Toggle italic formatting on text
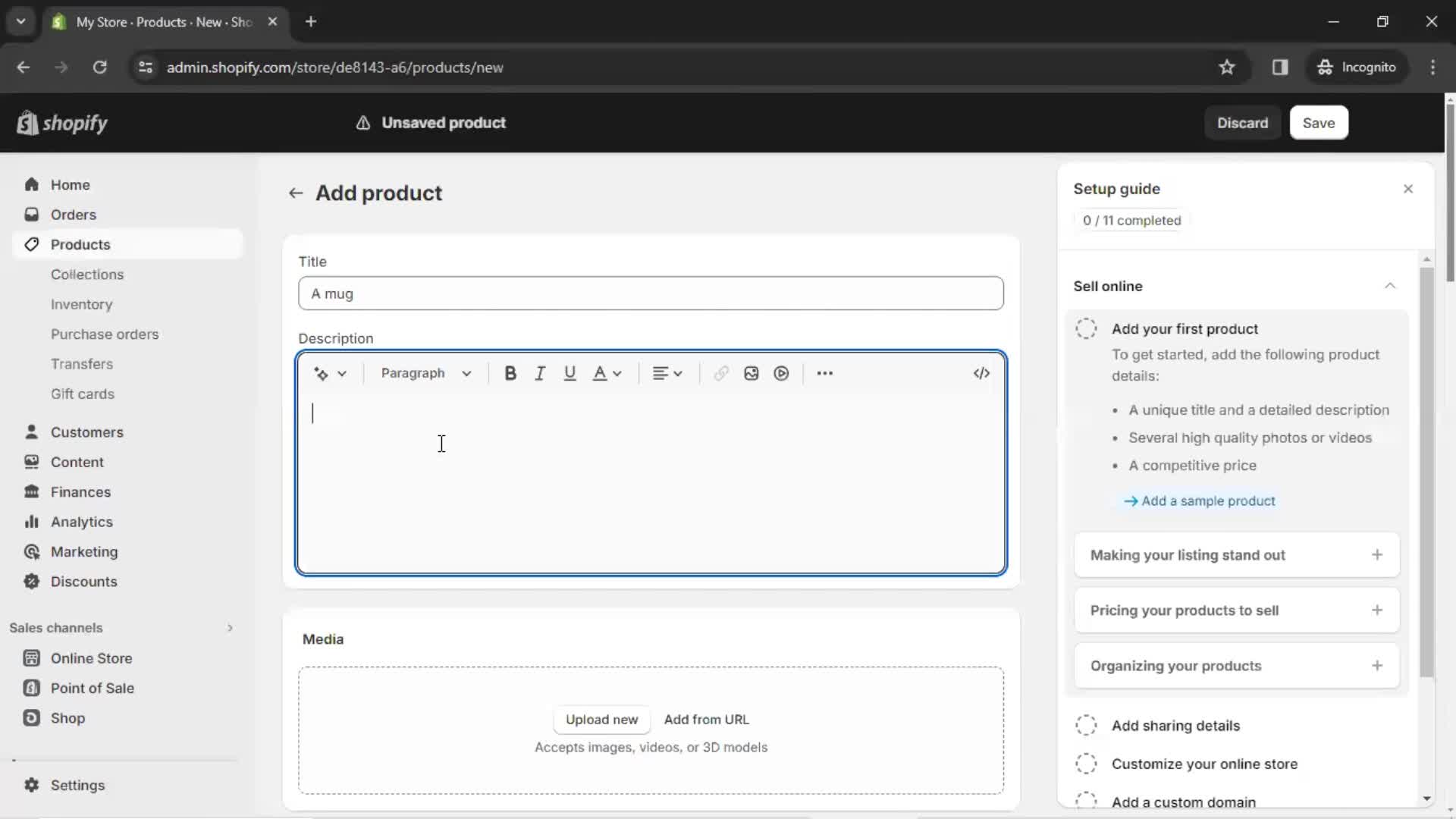Image resolution: width=1456 pixels, height=819 pixels. click(x=540, y=372)
